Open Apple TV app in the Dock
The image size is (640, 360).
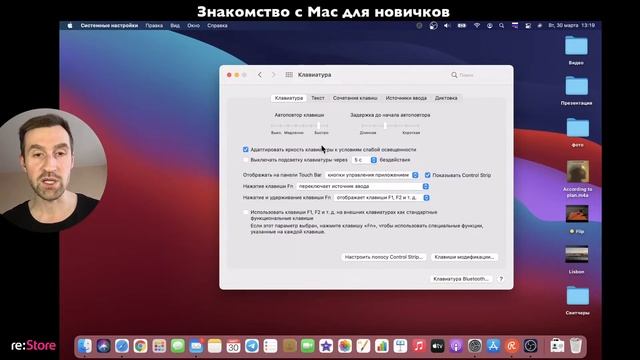438,346
